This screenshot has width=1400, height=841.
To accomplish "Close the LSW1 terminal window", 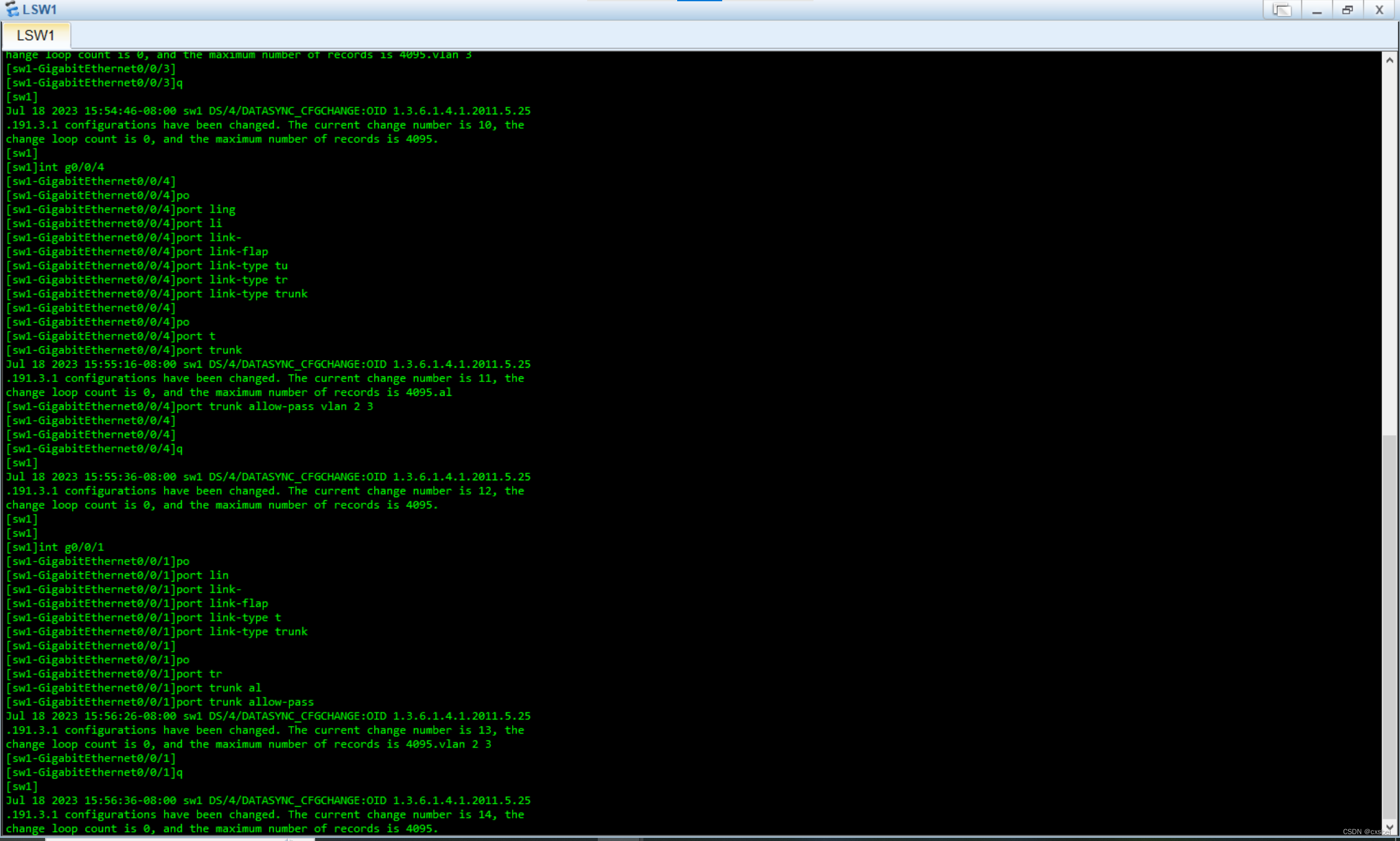I will pyautogui.click(x=1379, y=10).
